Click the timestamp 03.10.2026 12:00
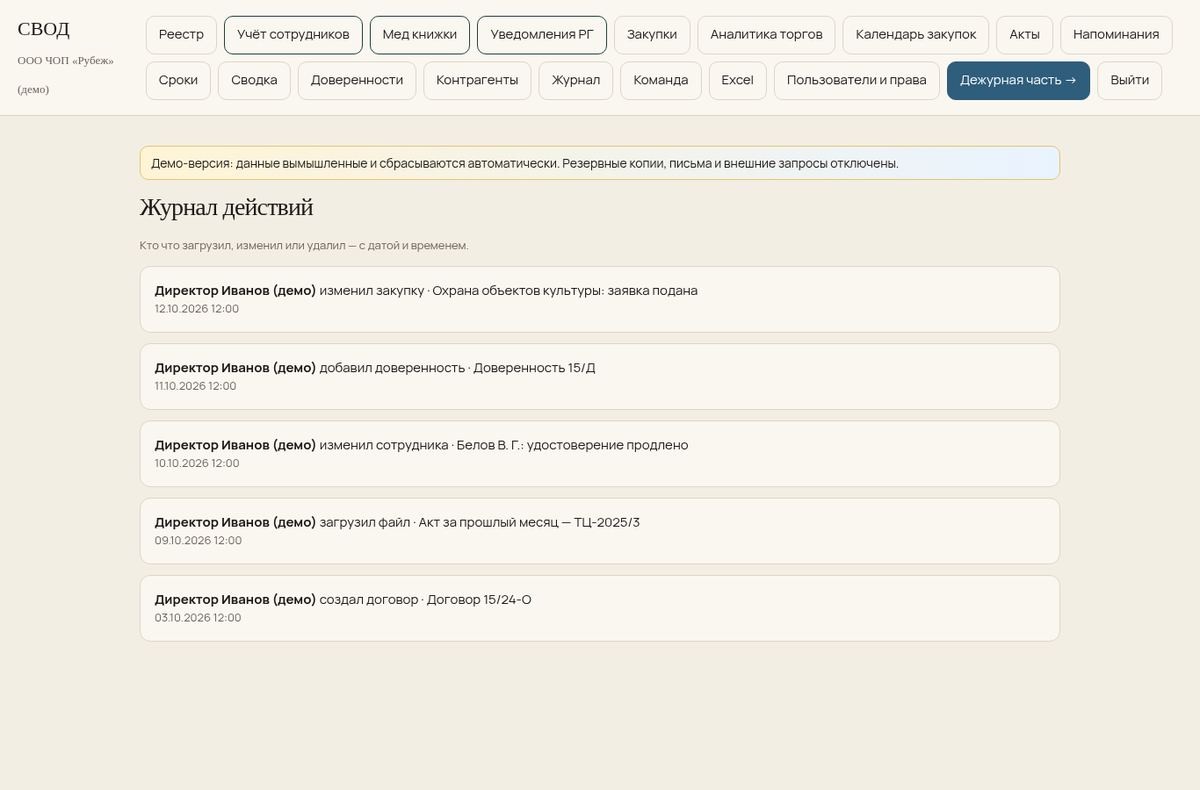 click(198, 617)
